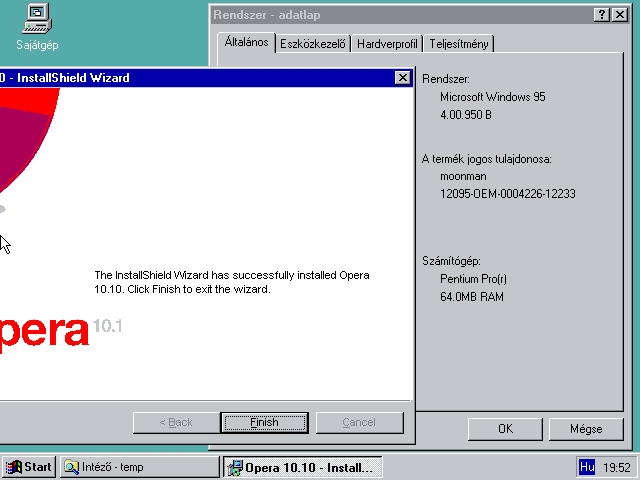This screenshot has height=480, width=640.
Task: Switch to the Eszközkezelő tab
Action: click(313, 44)
